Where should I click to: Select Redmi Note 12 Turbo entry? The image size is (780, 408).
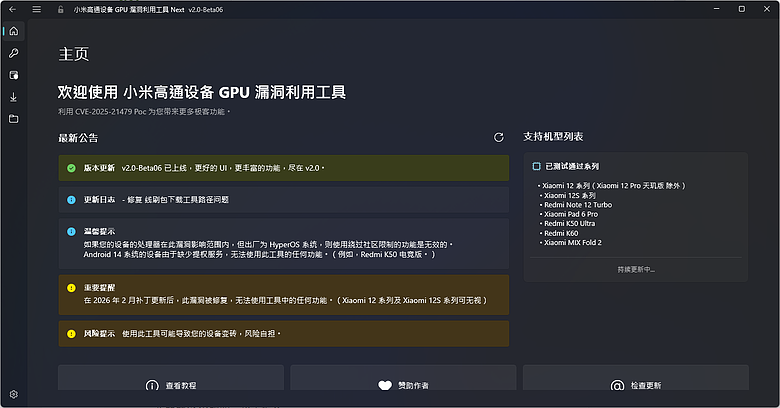[578, 205]
